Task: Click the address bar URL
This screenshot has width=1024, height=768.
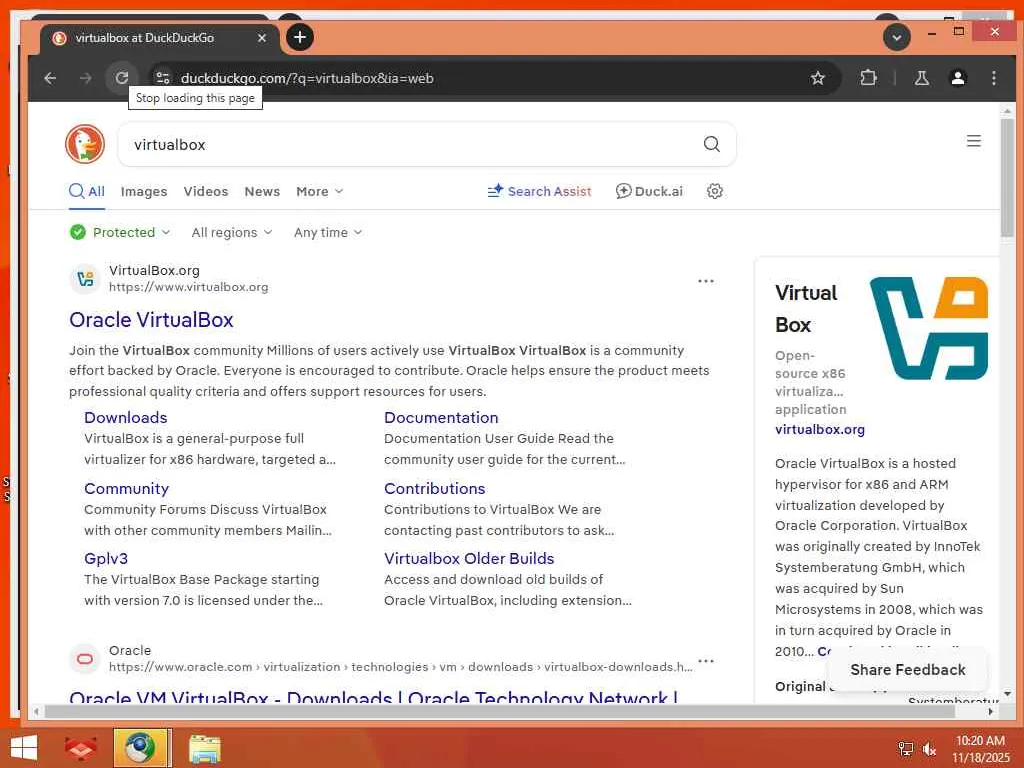Action: coord(307,78)
